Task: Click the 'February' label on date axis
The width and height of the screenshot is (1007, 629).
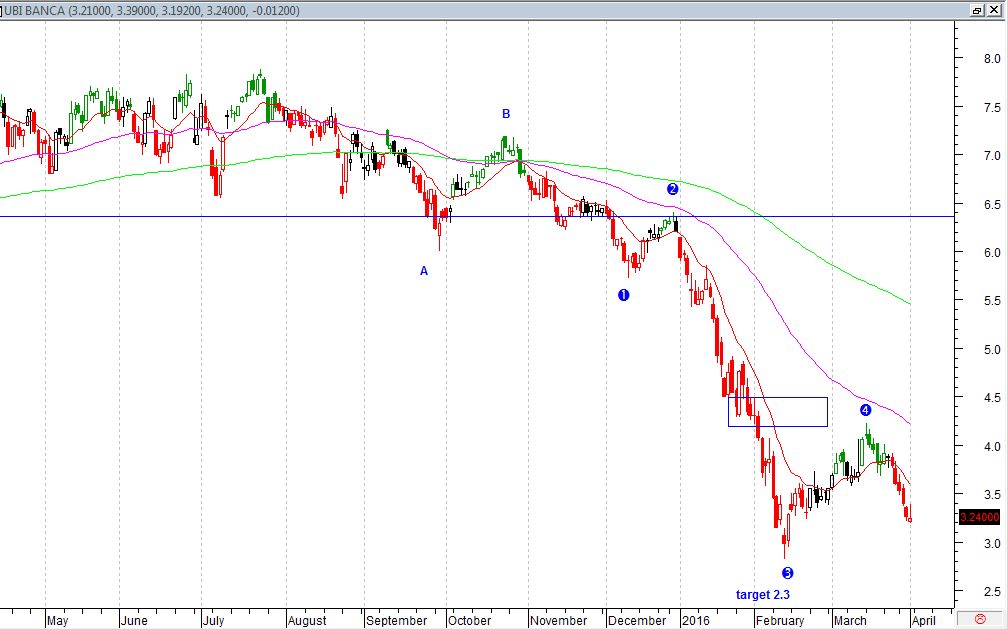Action: click(x=780, y=621)
